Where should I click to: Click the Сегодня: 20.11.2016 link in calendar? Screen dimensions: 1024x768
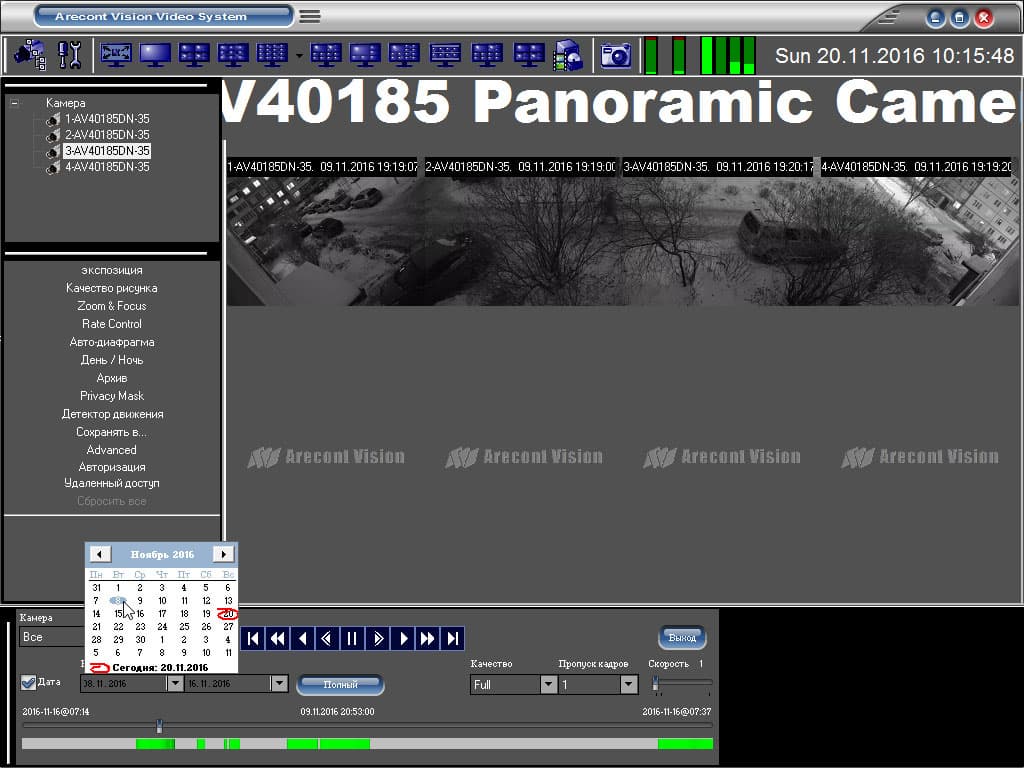(x=159, y=667)
